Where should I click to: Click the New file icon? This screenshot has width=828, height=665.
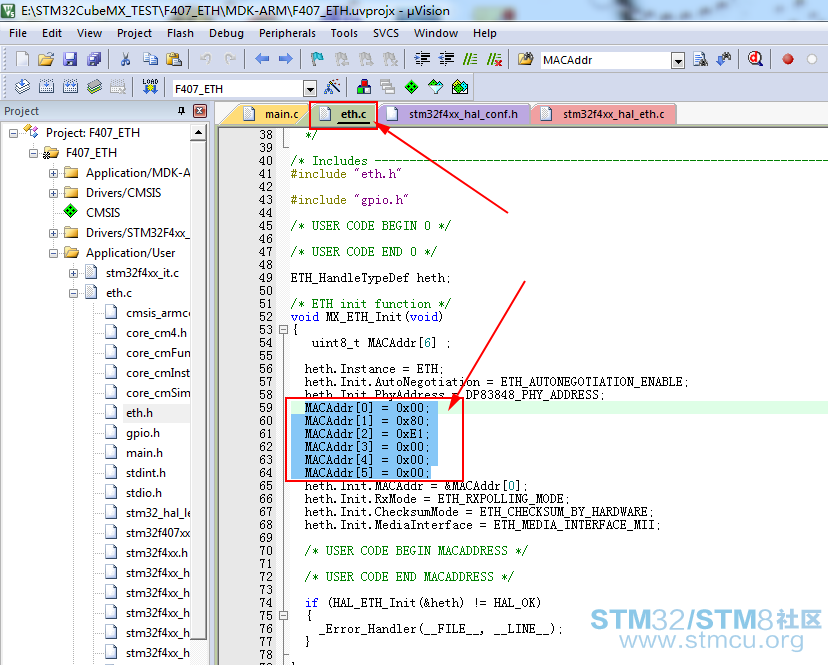[x=22, y=59]
